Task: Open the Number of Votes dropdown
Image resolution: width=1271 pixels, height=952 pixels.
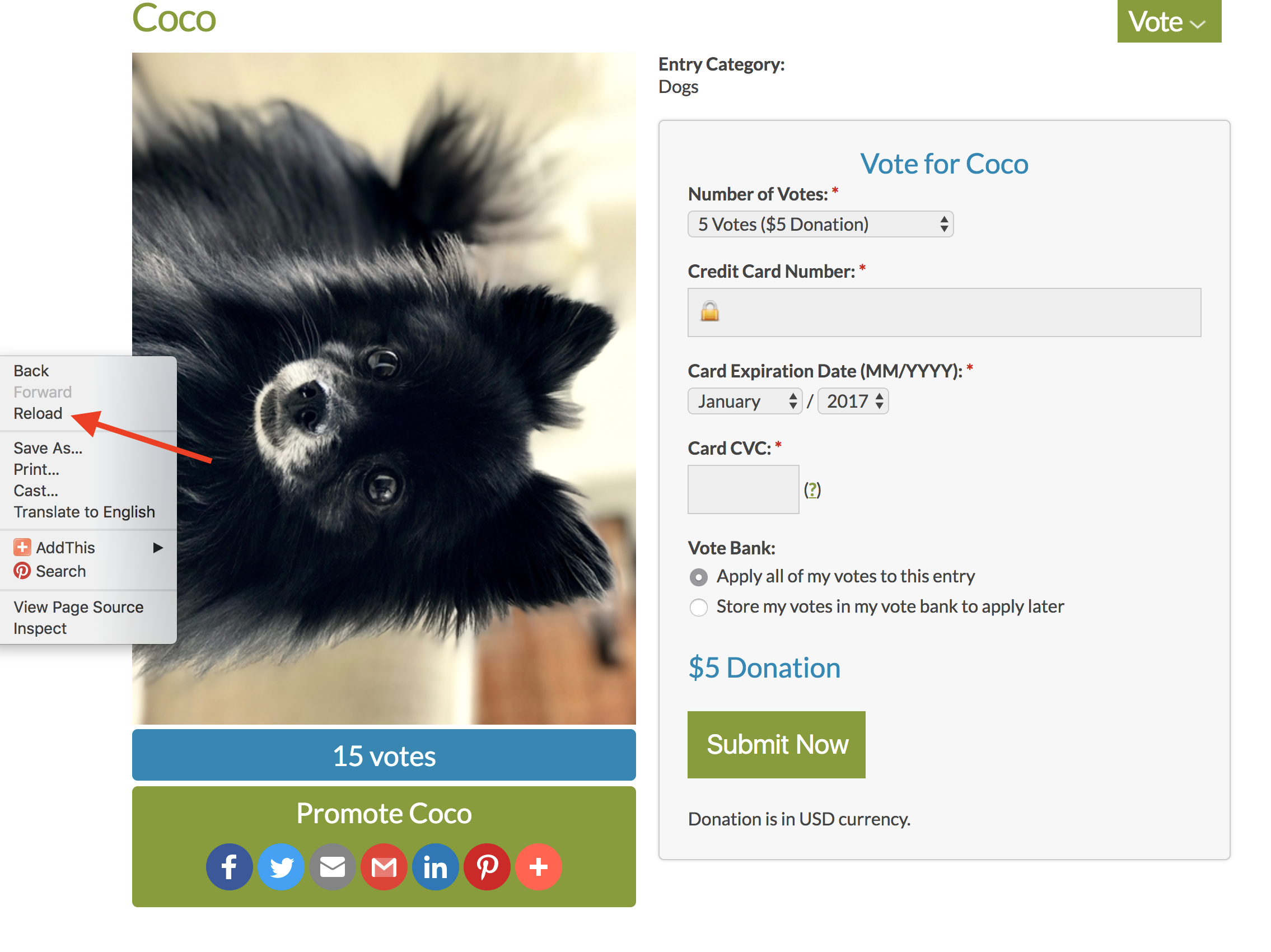Action: pos(820,224)
